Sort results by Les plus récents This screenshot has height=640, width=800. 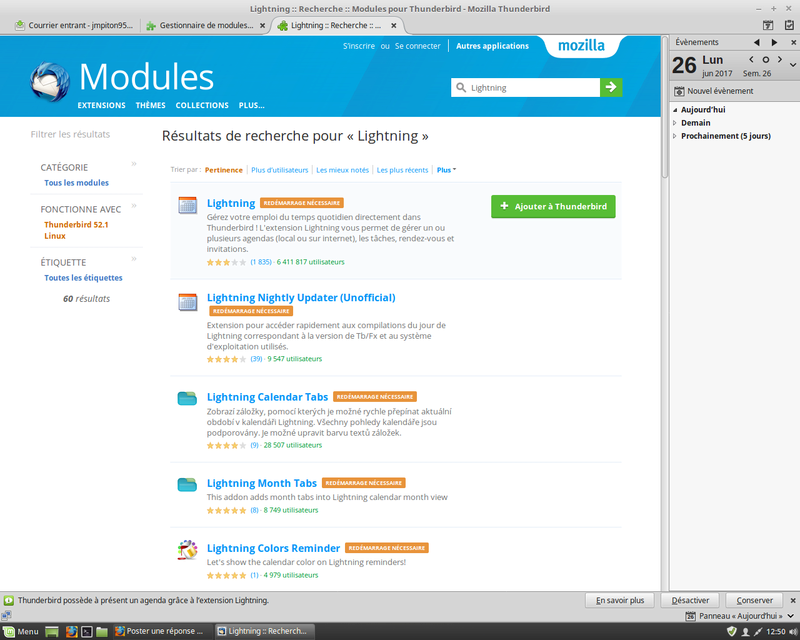(x=403, y=170)
